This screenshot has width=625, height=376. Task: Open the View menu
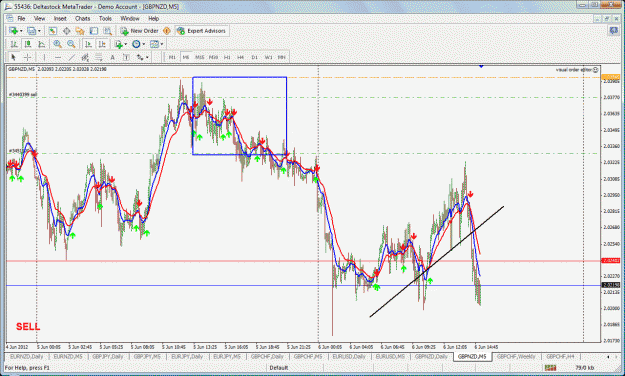click(39, 18)
